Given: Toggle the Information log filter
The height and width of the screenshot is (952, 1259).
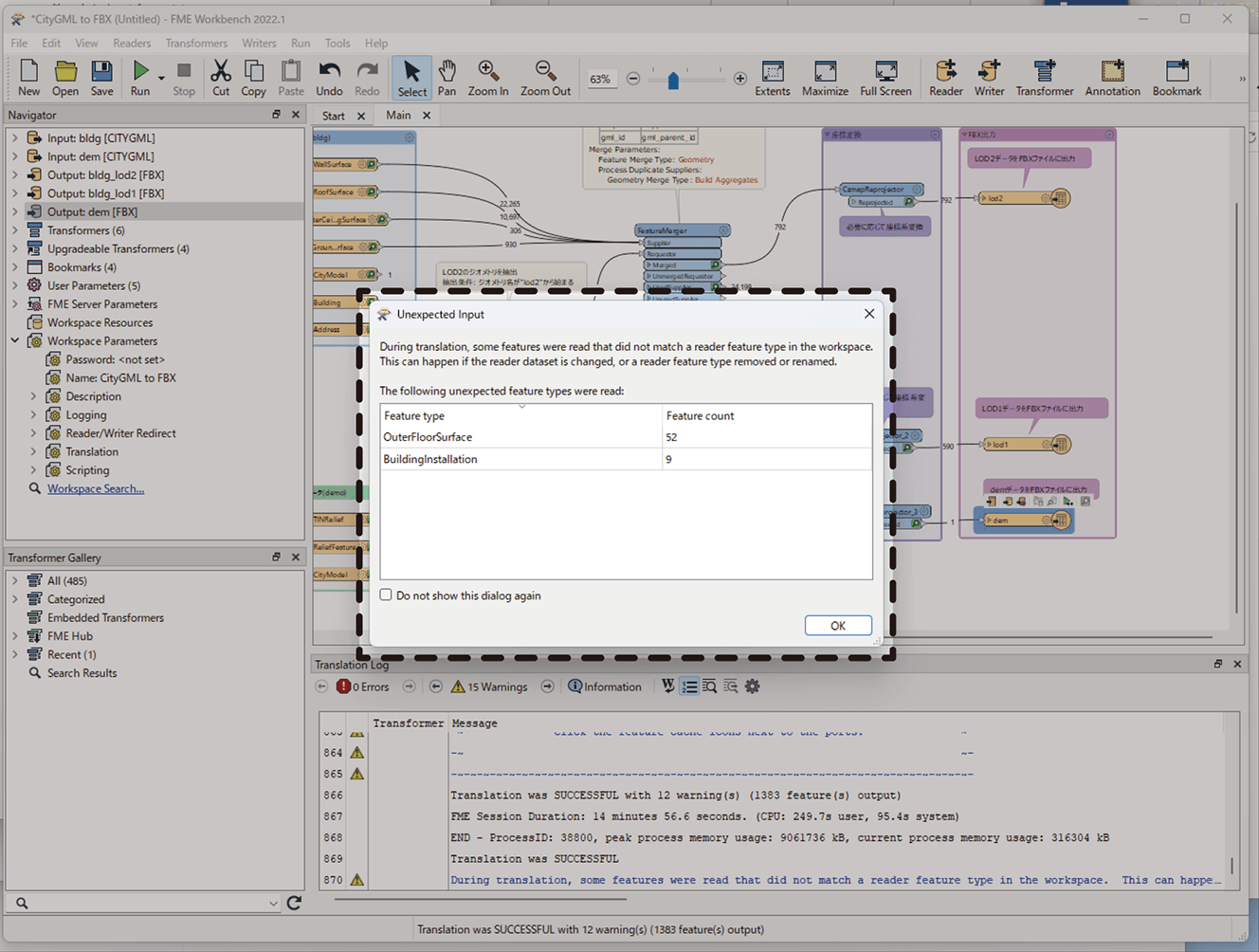Looking at the screenshot, I should (605, 687).
